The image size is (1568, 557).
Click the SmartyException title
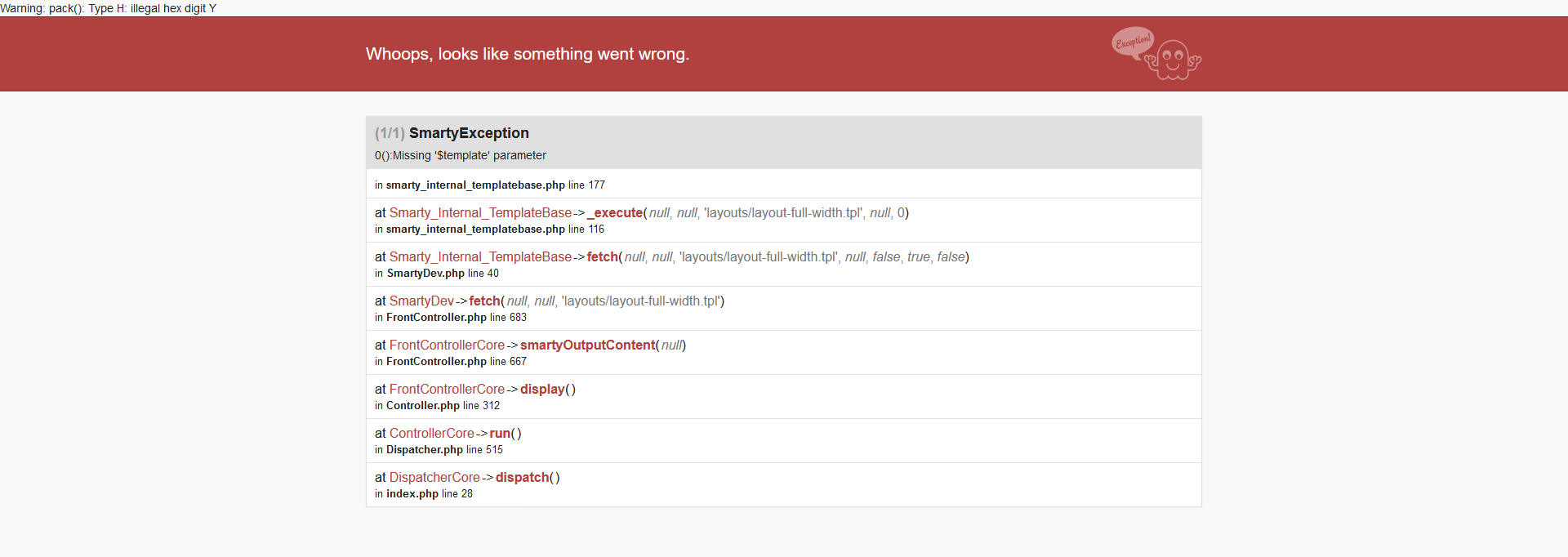pyautogui.click(x=469, y=133)
